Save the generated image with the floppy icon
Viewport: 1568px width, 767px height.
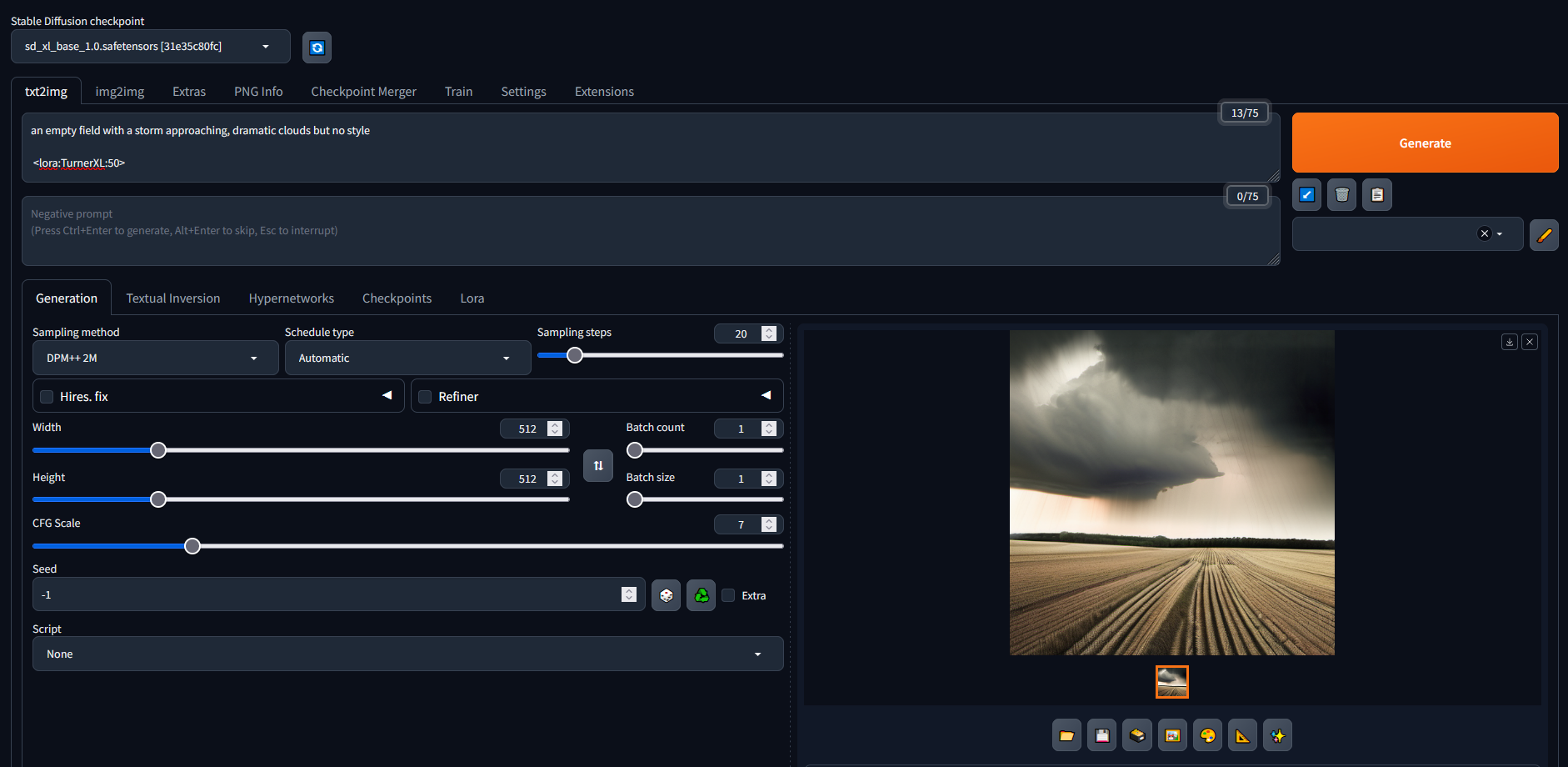(x=1101, y=735)
